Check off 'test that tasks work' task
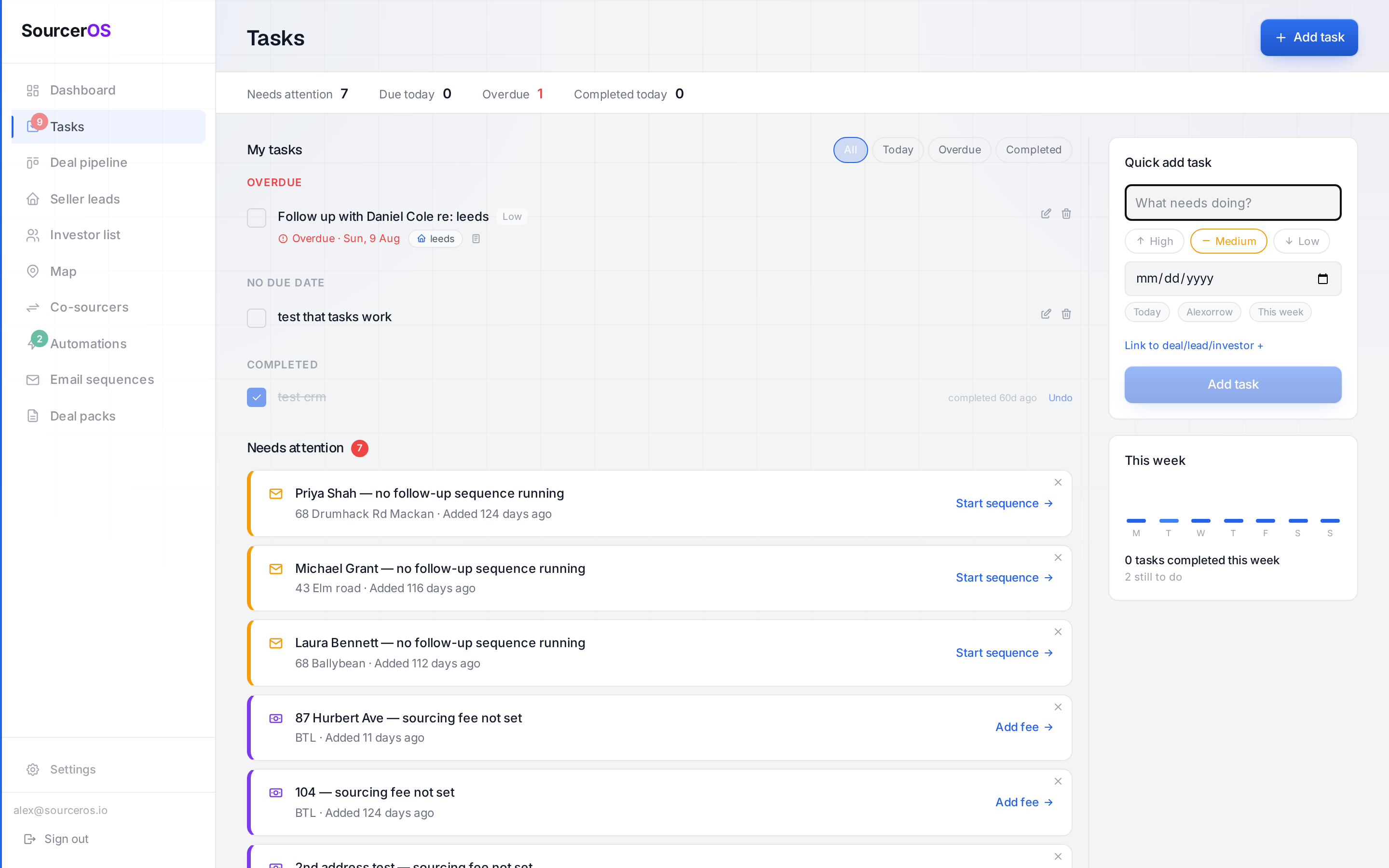The height and width of the screenshot is (868, 1389). tap(257, 317)
